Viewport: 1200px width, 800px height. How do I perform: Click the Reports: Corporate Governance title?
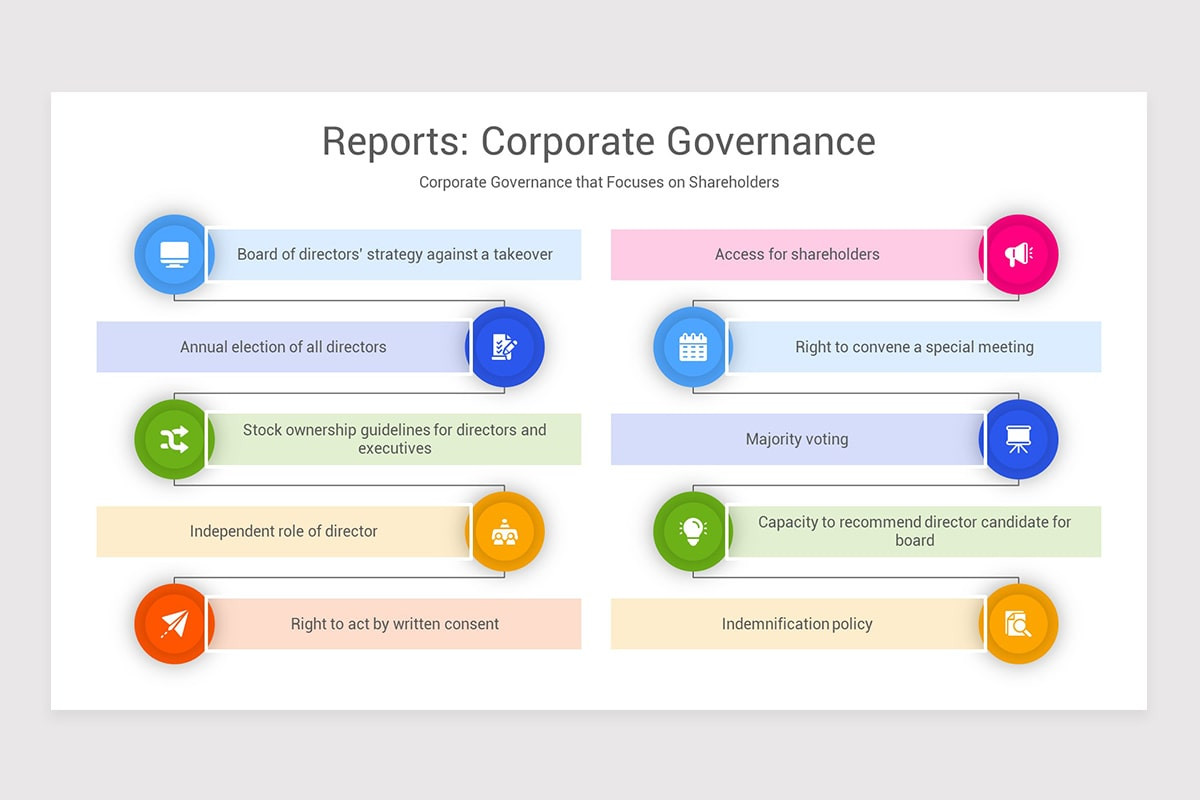(x=599, y=141)
